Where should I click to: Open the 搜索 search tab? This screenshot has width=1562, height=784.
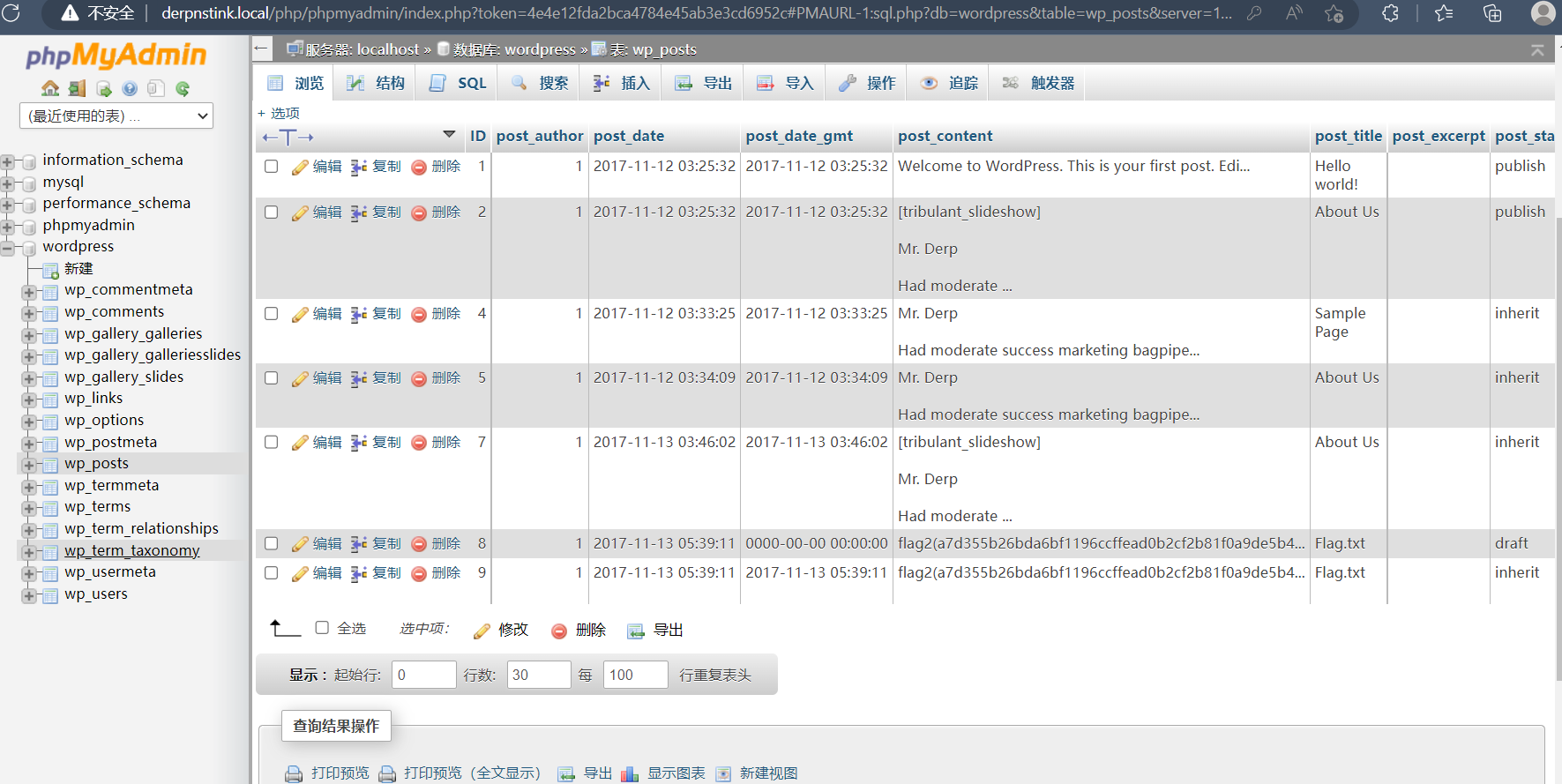click(540, 83)
